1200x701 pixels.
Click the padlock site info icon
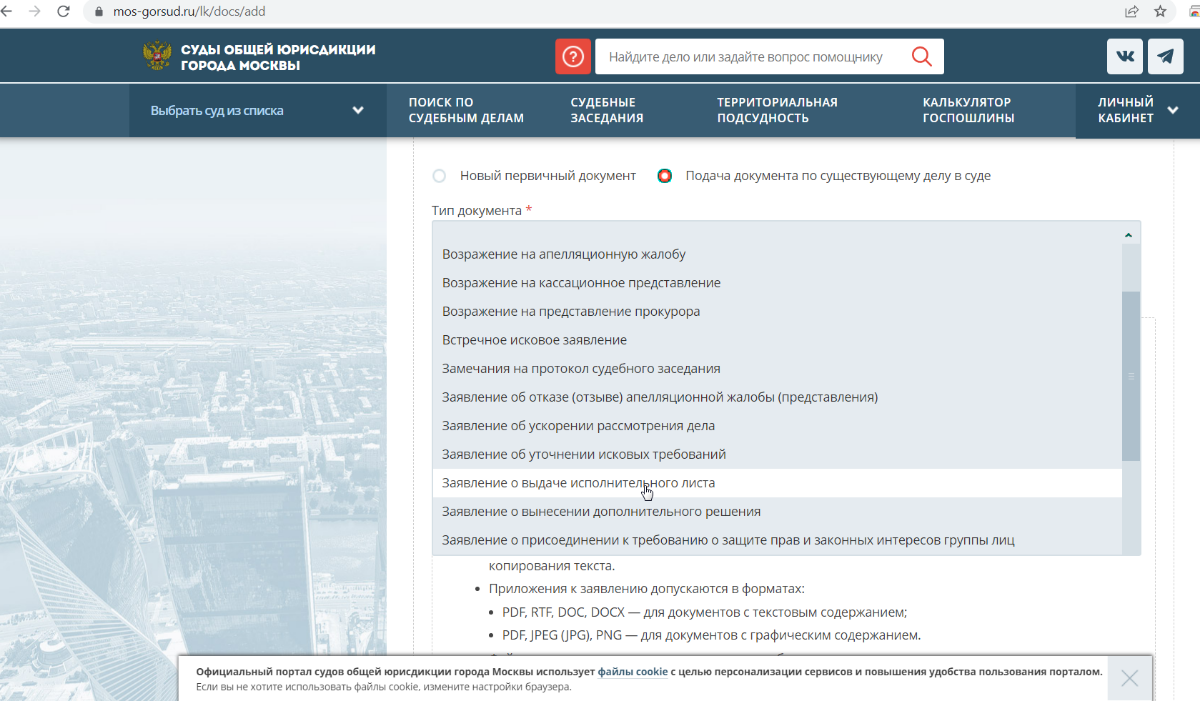pyautogui.click(x=99, y=12)
